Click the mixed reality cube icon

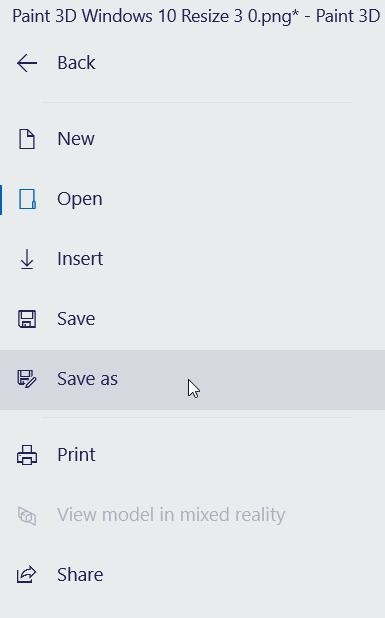click(x=27, y=515)
